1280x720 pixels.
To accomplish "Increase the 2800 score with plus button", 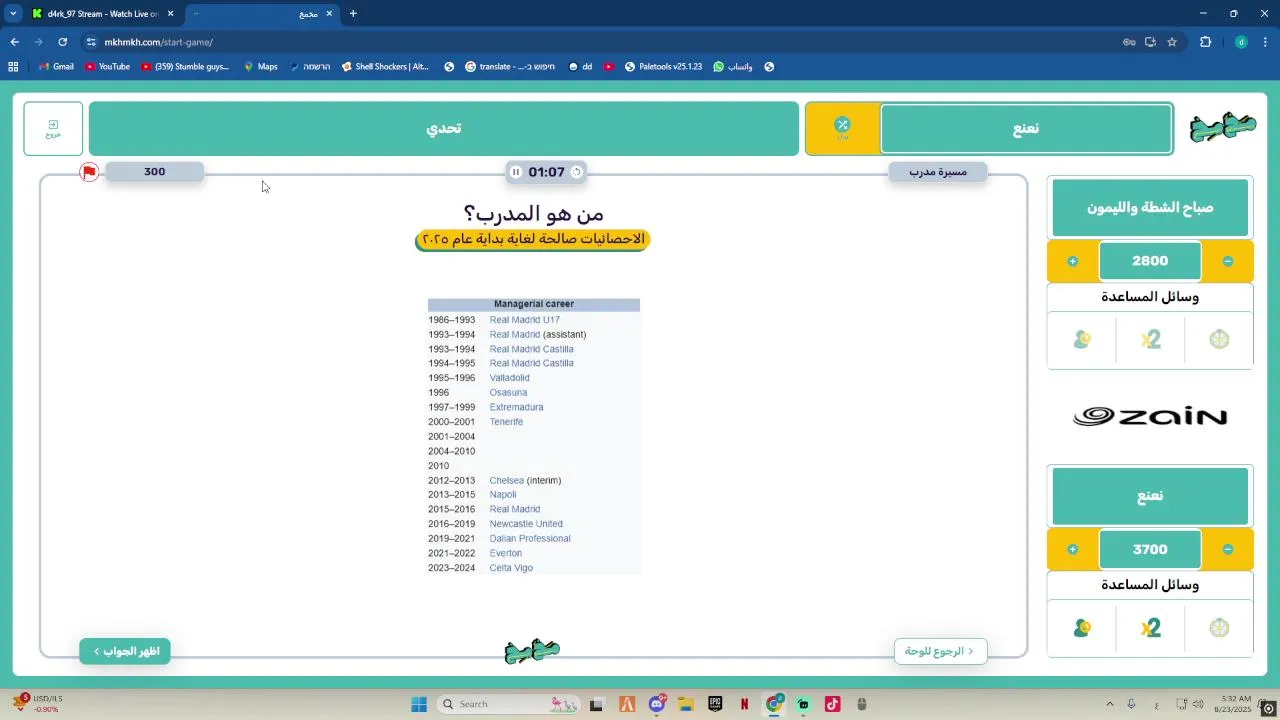I will 1073,261.
